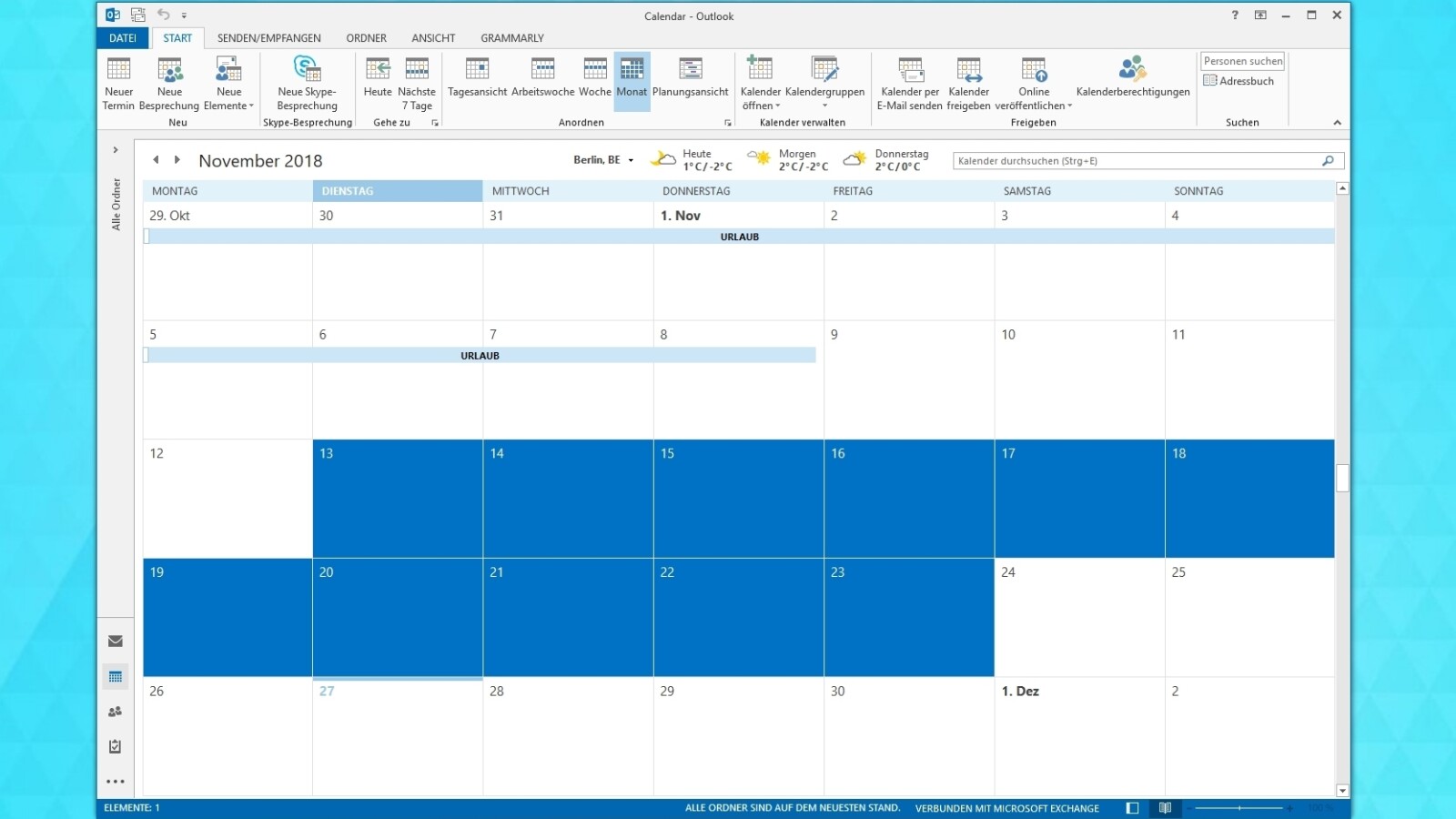Screen dimensions: 1456x819
Task: Open the Neue Elemente menu
Action: [x=228, y=83]
